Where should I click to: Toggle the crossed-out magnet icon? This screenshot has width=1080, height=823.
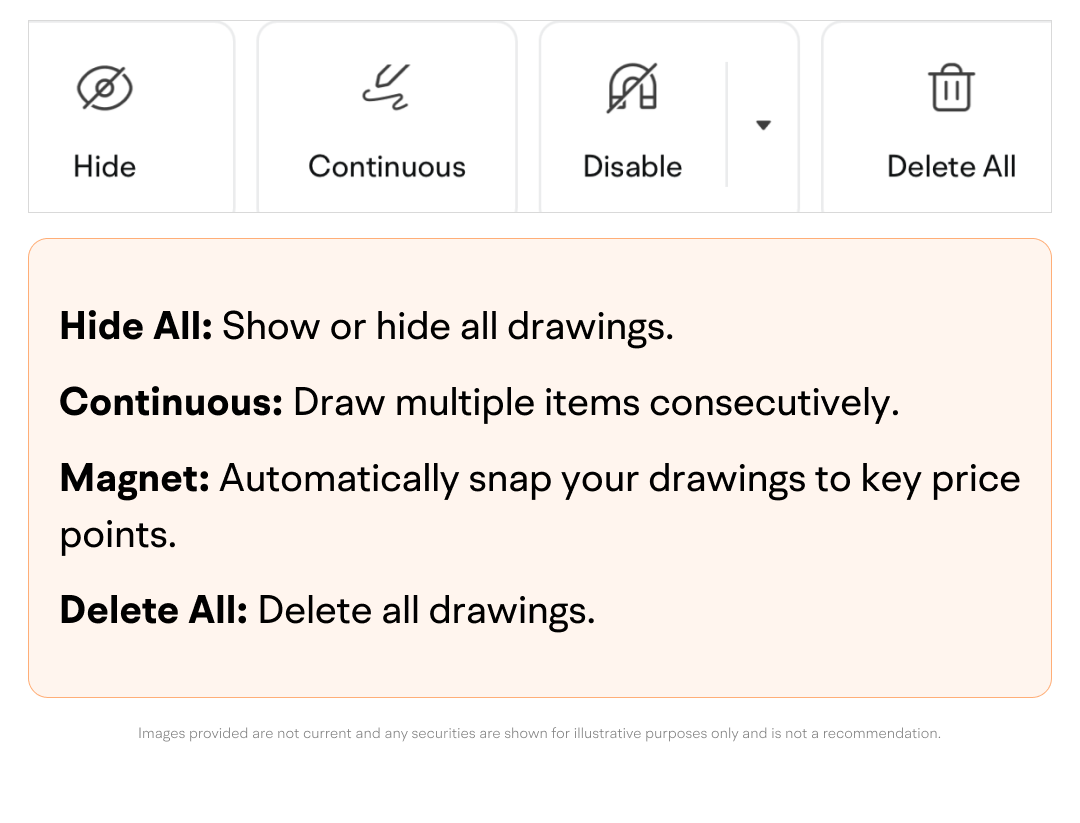tap(632, 88)
